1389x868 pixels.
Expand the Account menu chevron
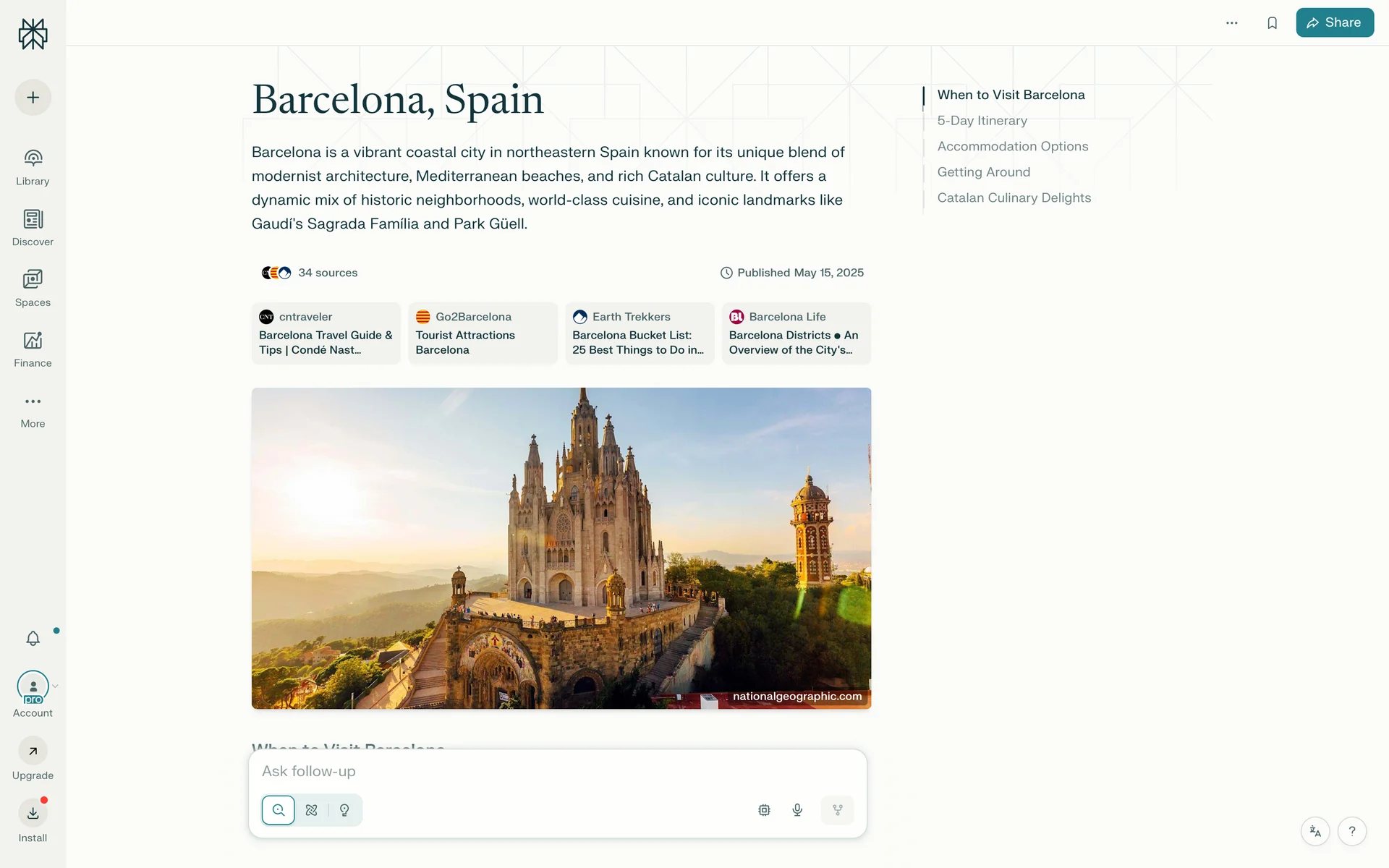click(55, 686)
